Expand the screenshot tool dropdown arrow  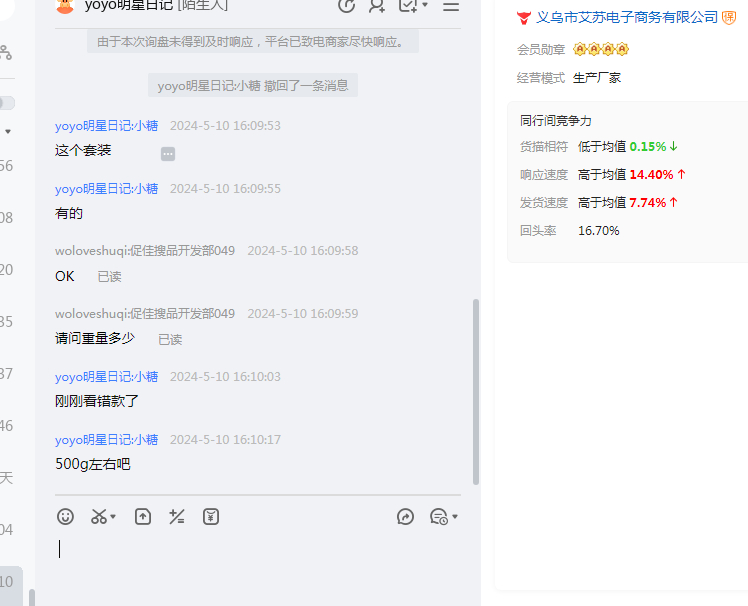[113, 518]
